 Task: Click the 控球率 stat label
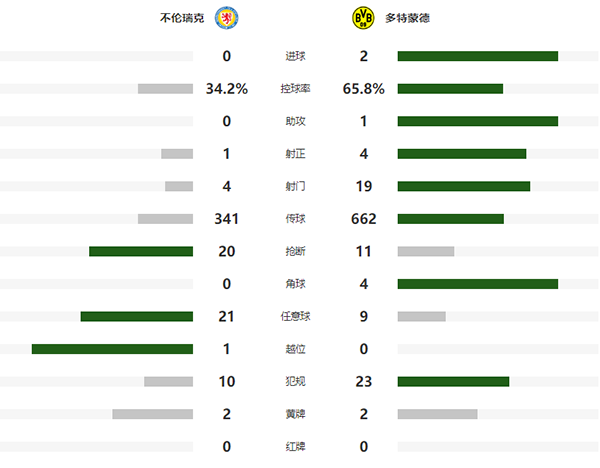(x=296, y=89)
